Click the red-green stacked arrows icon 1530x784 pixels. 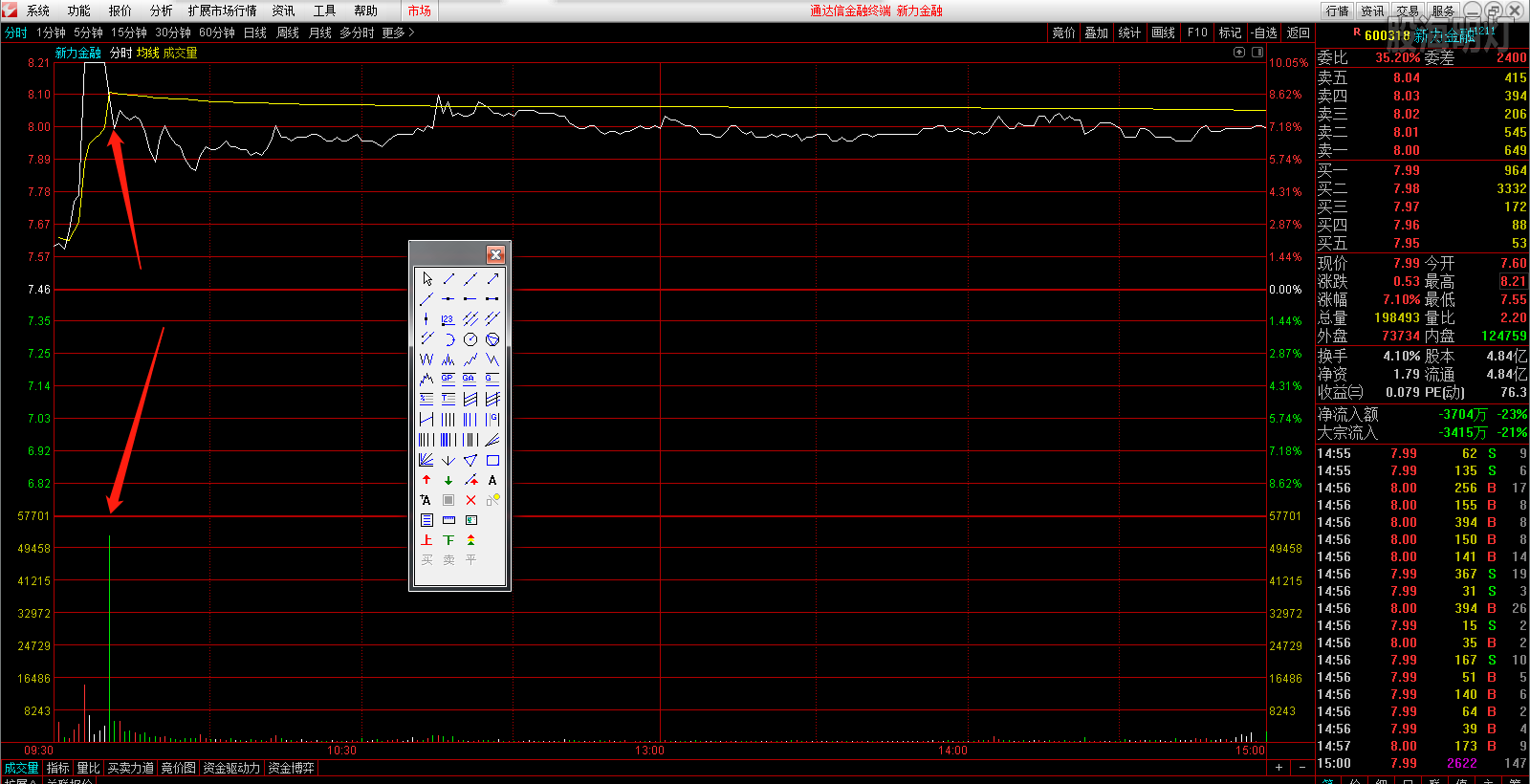tap(470, 540)
